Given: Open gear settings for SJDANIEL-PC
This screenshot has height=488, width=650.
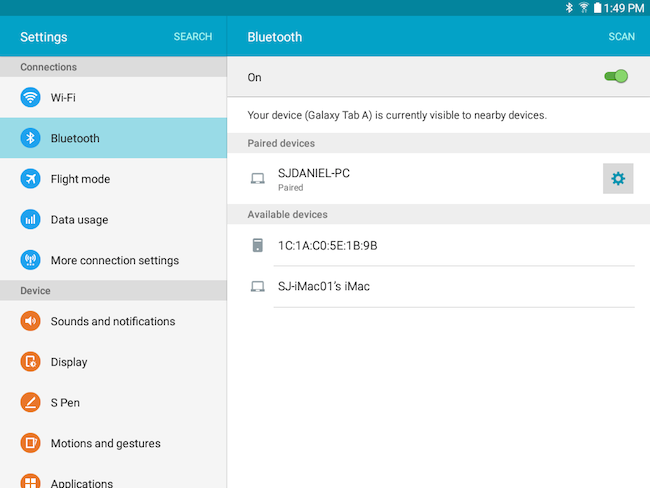Looking at the screenshot, I should click(618, 179).
